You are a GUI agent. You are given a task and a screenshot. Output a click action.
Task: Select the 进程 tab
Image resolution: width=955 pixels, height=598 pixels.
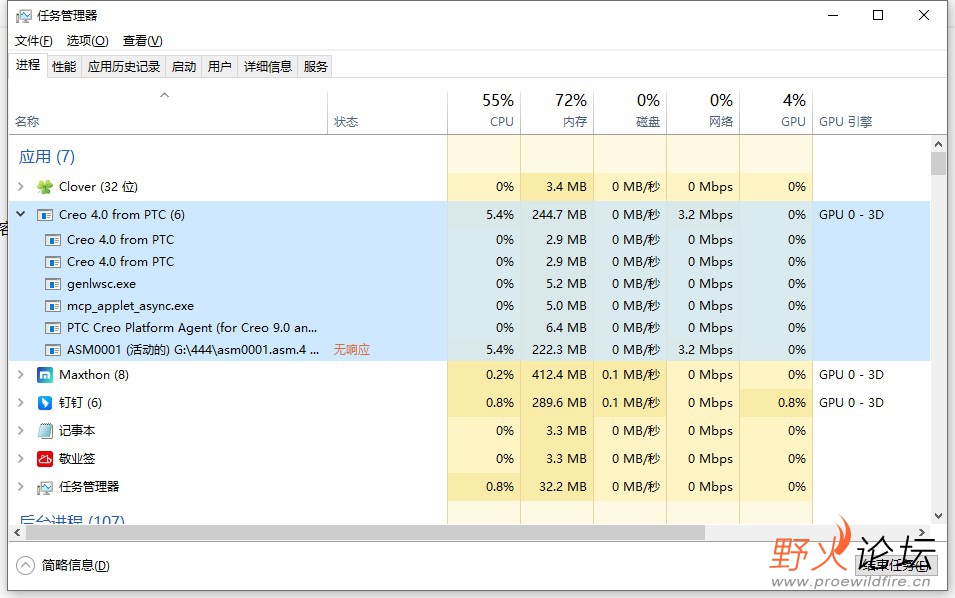pos(28,65)
